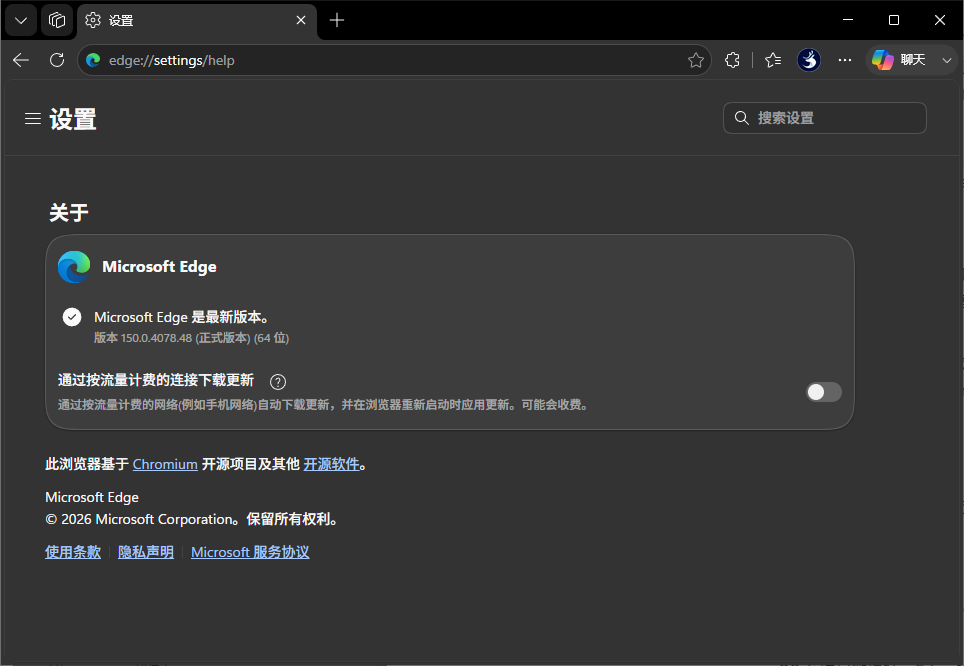Viewport: 964px width, 666px height.
Task: Click the text Microsoft Edge 是最新版本。
Action: (x=181, y=317)
